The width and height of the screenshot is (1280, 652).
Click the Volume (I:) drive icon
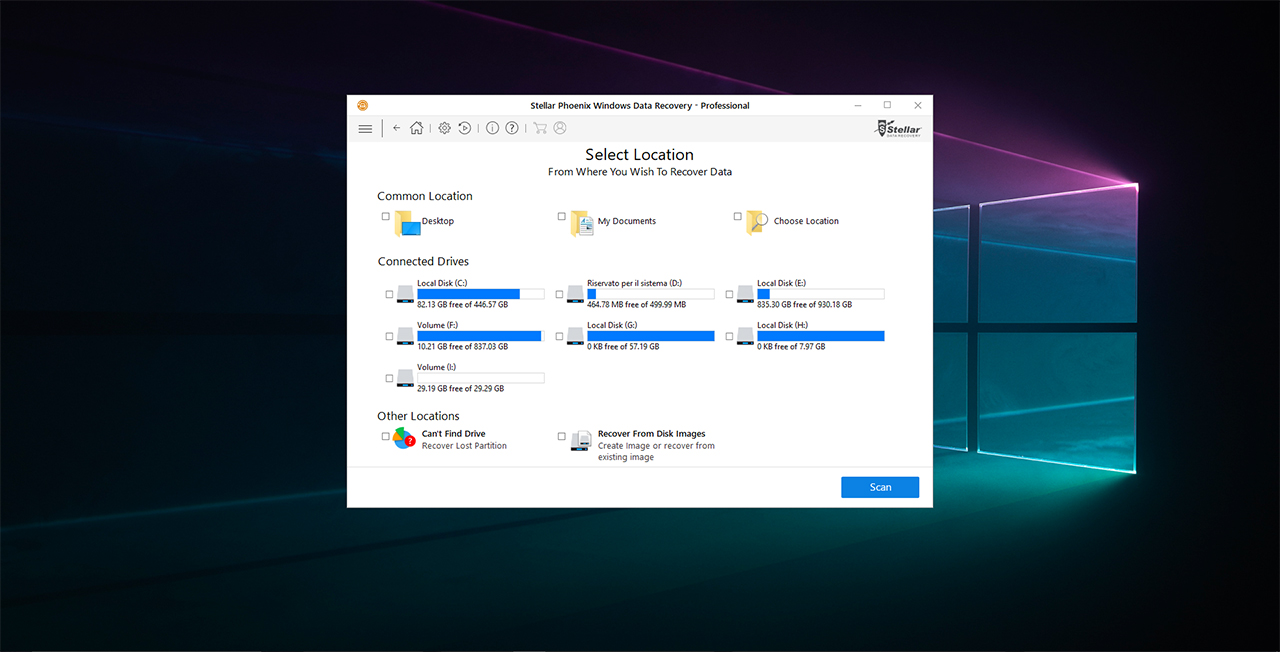(x=405, y=378)
